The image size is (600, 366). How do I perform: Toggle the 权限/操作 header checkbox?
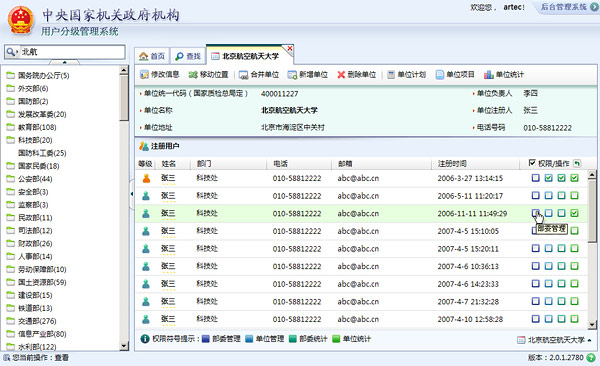pos(532,163)
